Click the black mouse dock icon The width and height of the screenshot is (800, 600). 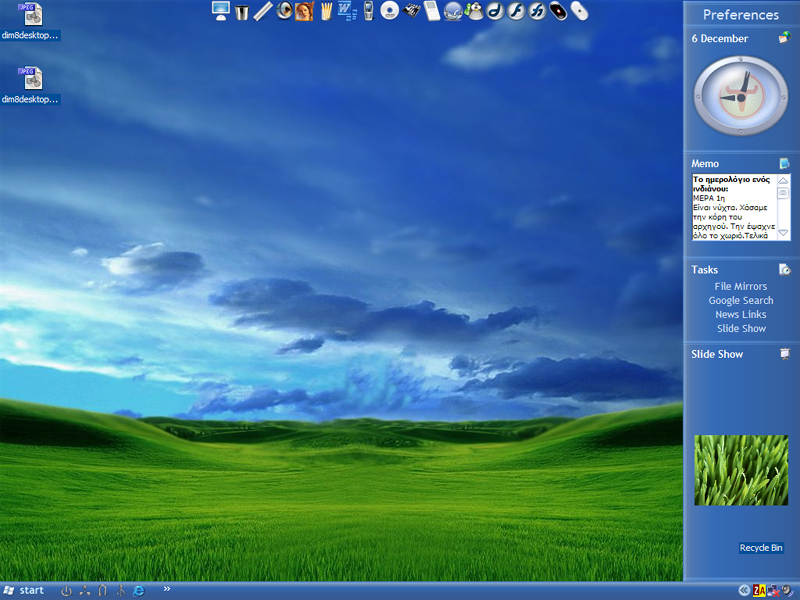558,11
